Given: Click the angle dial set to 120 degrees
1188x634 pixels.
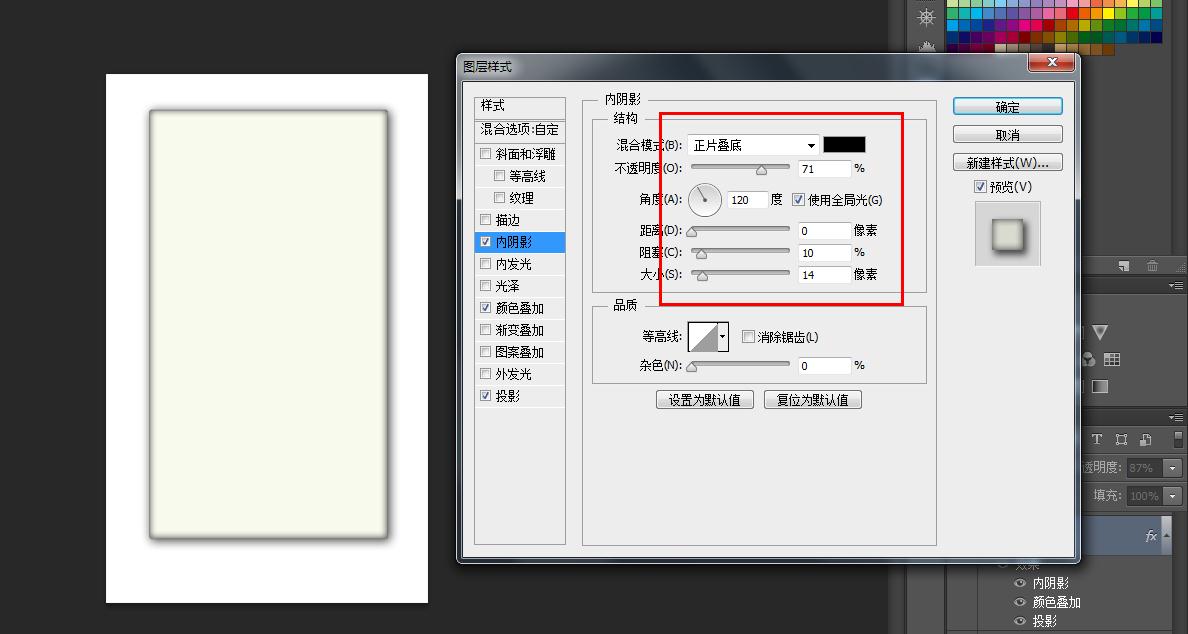Looking at the screenshot, I should click(x=705, y=199).
